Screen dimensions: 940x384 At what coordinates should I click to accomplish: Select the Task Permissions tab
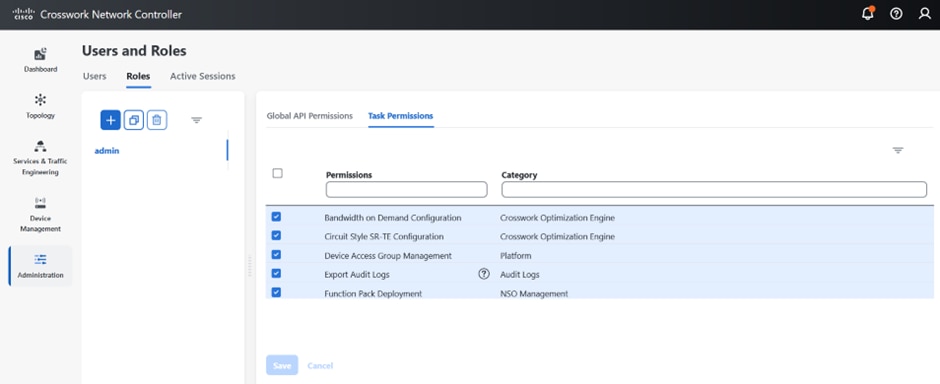pos(400,116)
